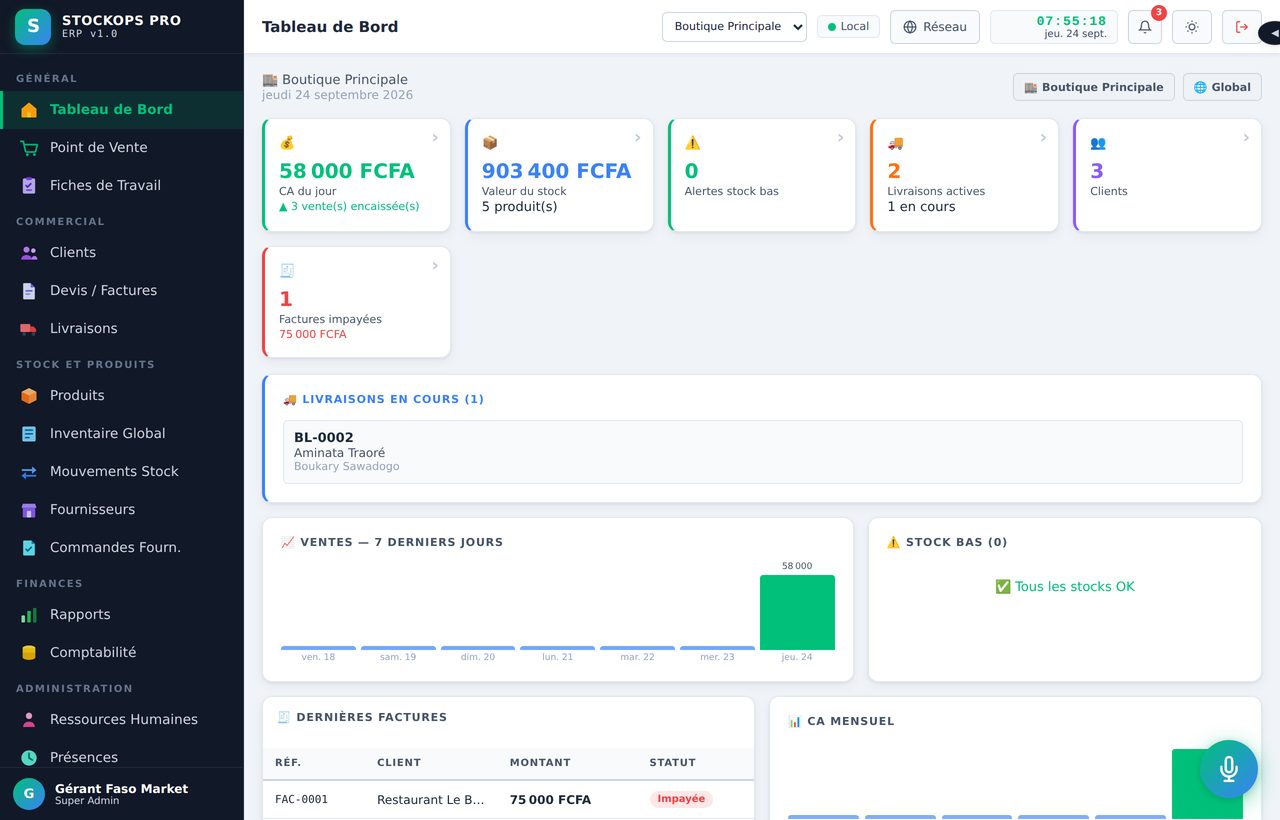Image resolution: width=1280 pixels, height=820 pixels.
Task: Click the Livraisons truck icon in sidebar
Action: coord(29,329)
